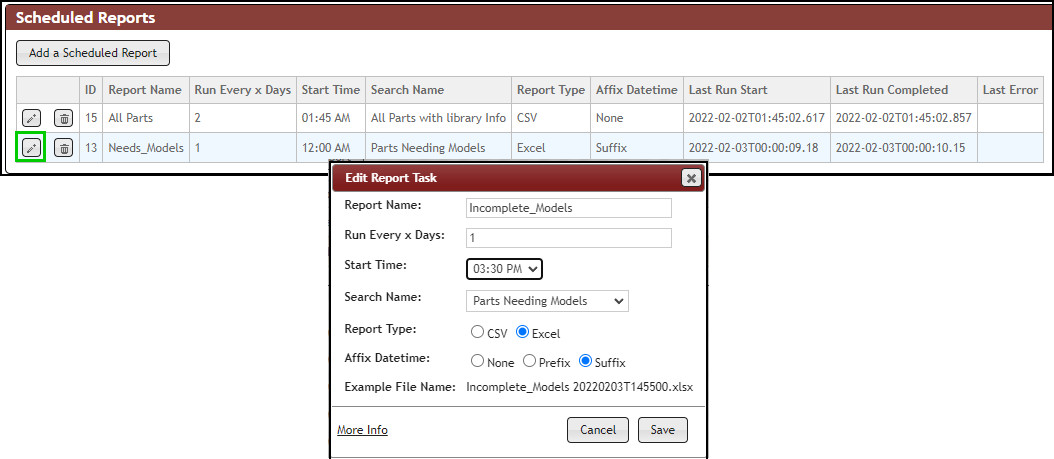The width and height of the screenshot is (1054, 459).
Task: Edit the All Parts report row
Action: (31, 118)
